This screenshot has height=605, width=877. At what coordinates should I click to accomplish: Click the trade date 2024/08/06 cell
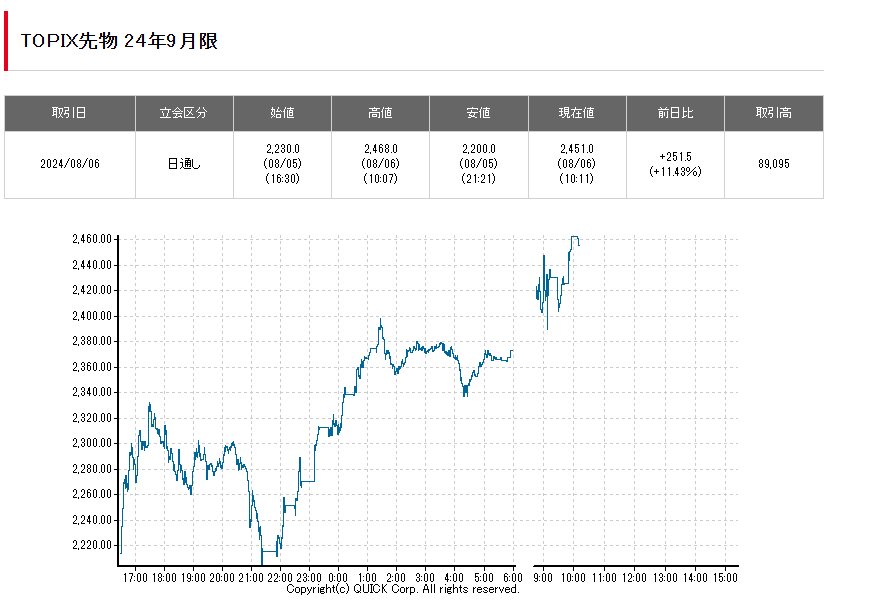(69, 164)
